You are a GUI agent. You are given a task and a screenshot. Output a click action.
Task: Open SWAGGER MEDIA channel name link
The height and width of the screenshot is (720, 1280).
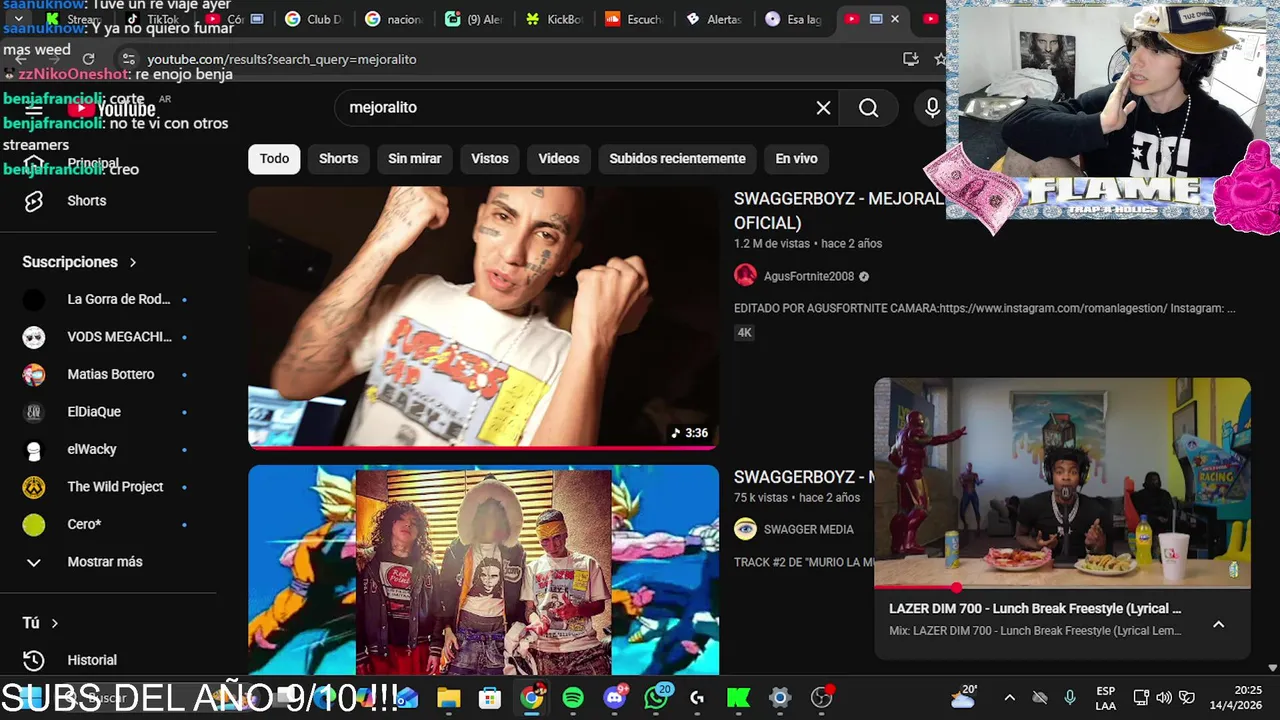808,529
